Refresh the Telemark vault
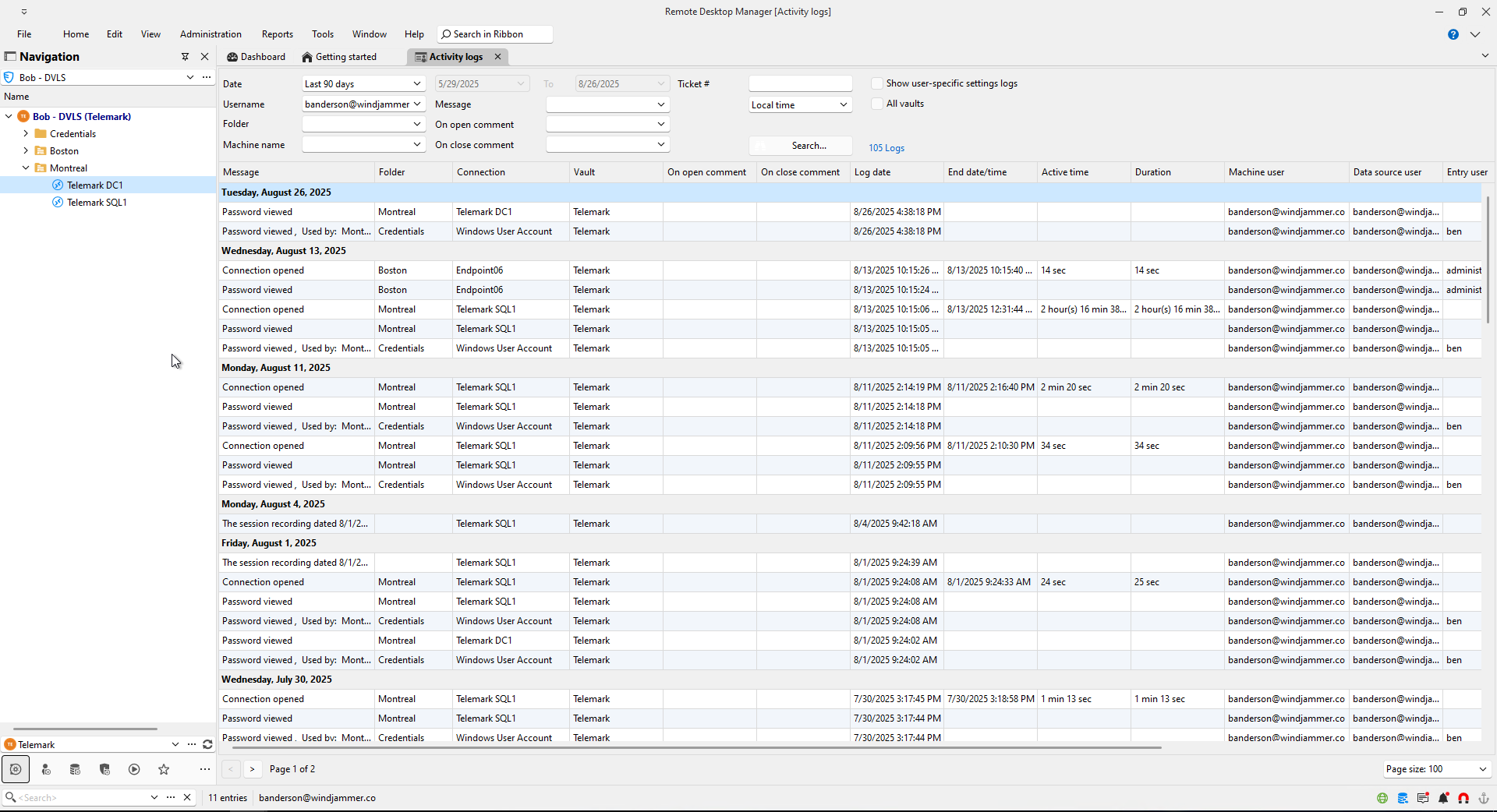 [207, 744]
